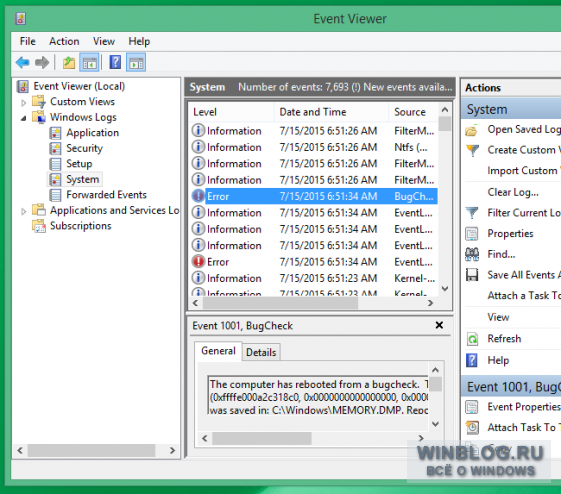
Task: Click Attach Task To This Event icon
Action: point(472,427)
